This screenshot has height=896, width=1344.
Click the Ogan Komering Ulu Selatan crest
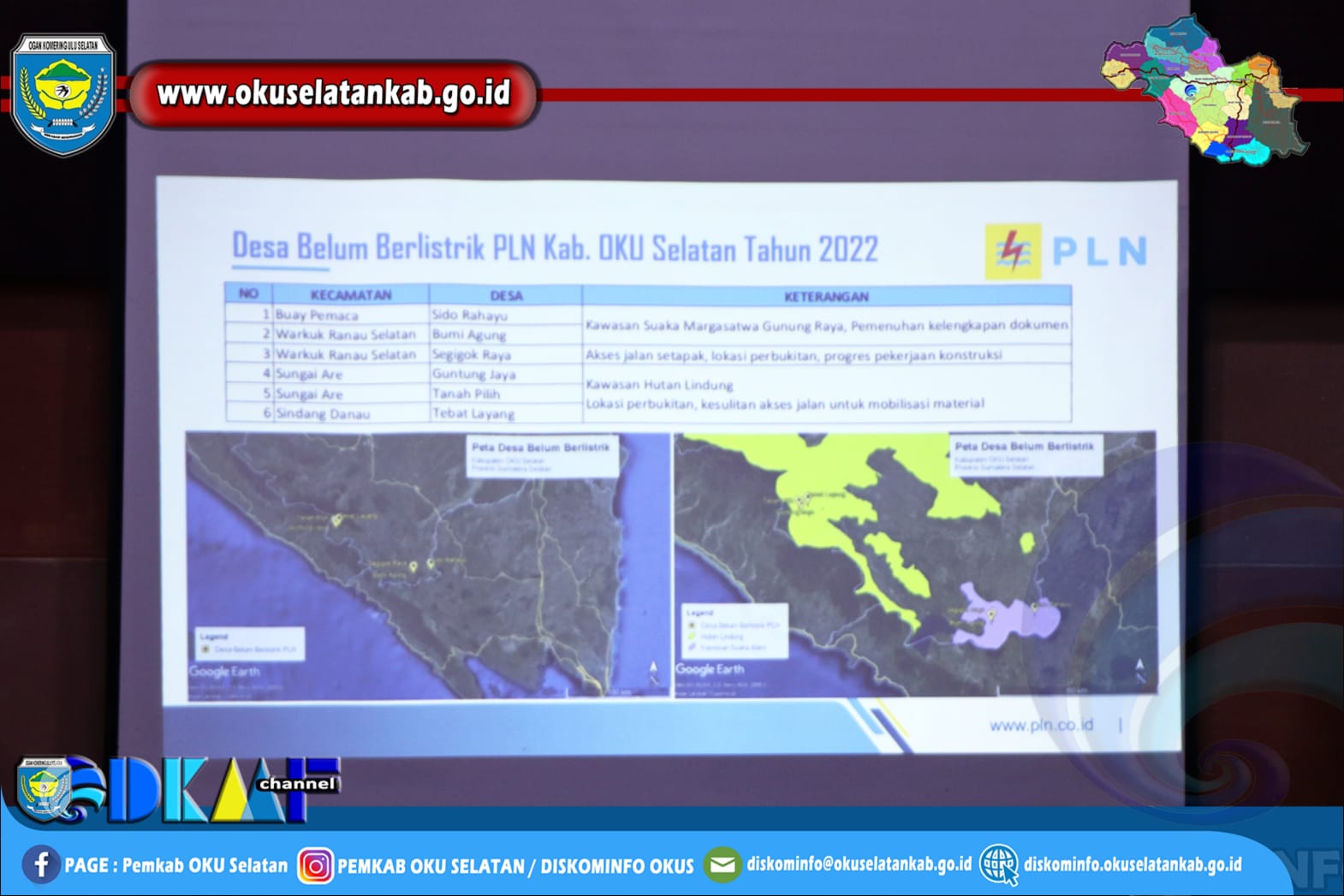click(x=62, y=93)
